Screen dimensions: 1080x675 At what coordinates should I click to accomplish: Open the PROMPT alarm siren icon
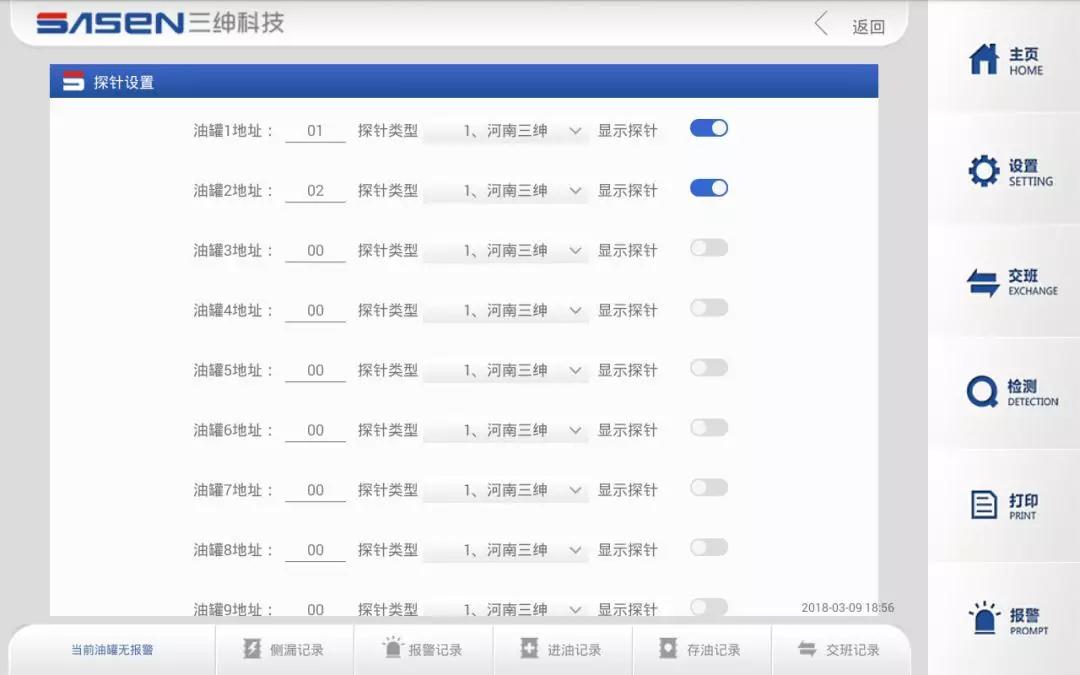tap(984, 617)
